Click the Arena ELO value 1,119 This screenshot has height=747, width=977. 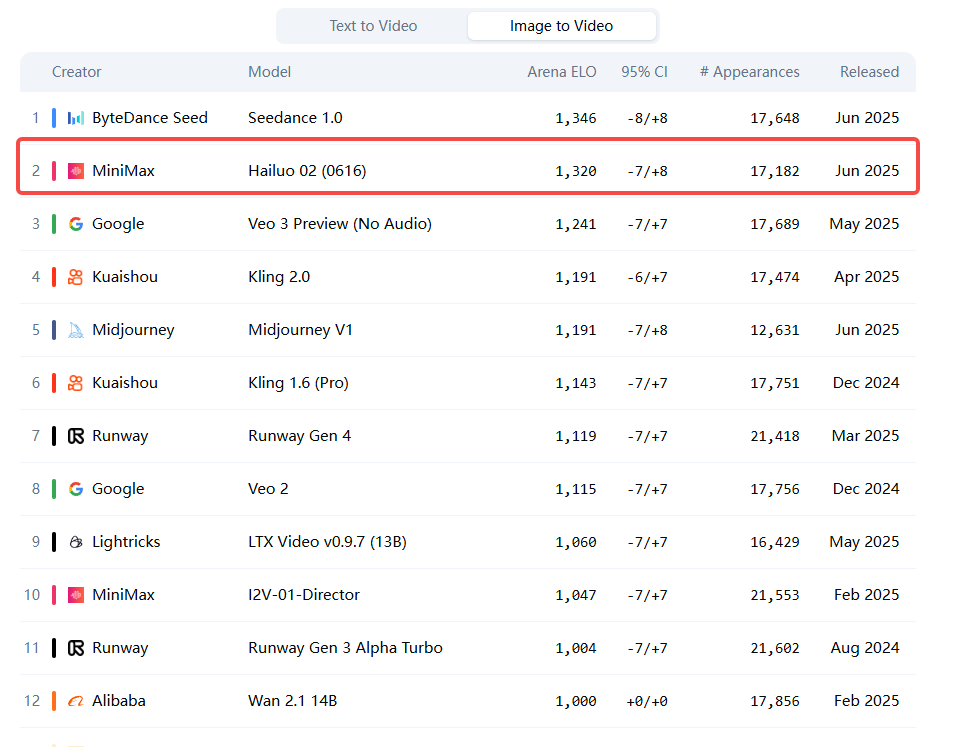pos(576,435)
